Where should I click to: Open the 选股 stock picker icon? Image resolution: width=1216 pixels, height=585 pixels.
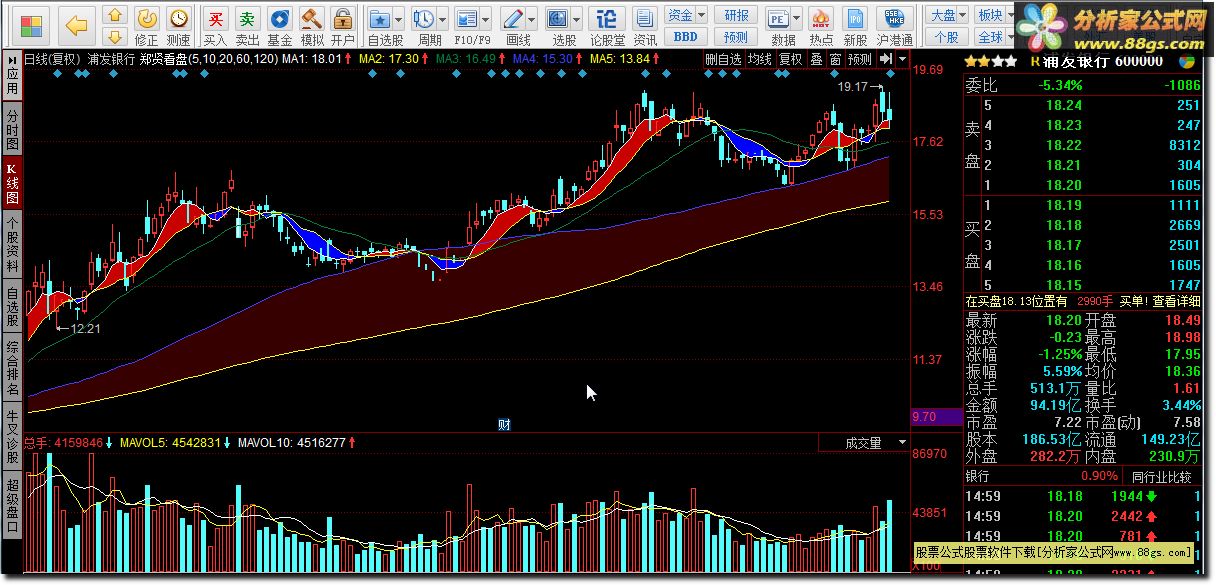[559, 19]
